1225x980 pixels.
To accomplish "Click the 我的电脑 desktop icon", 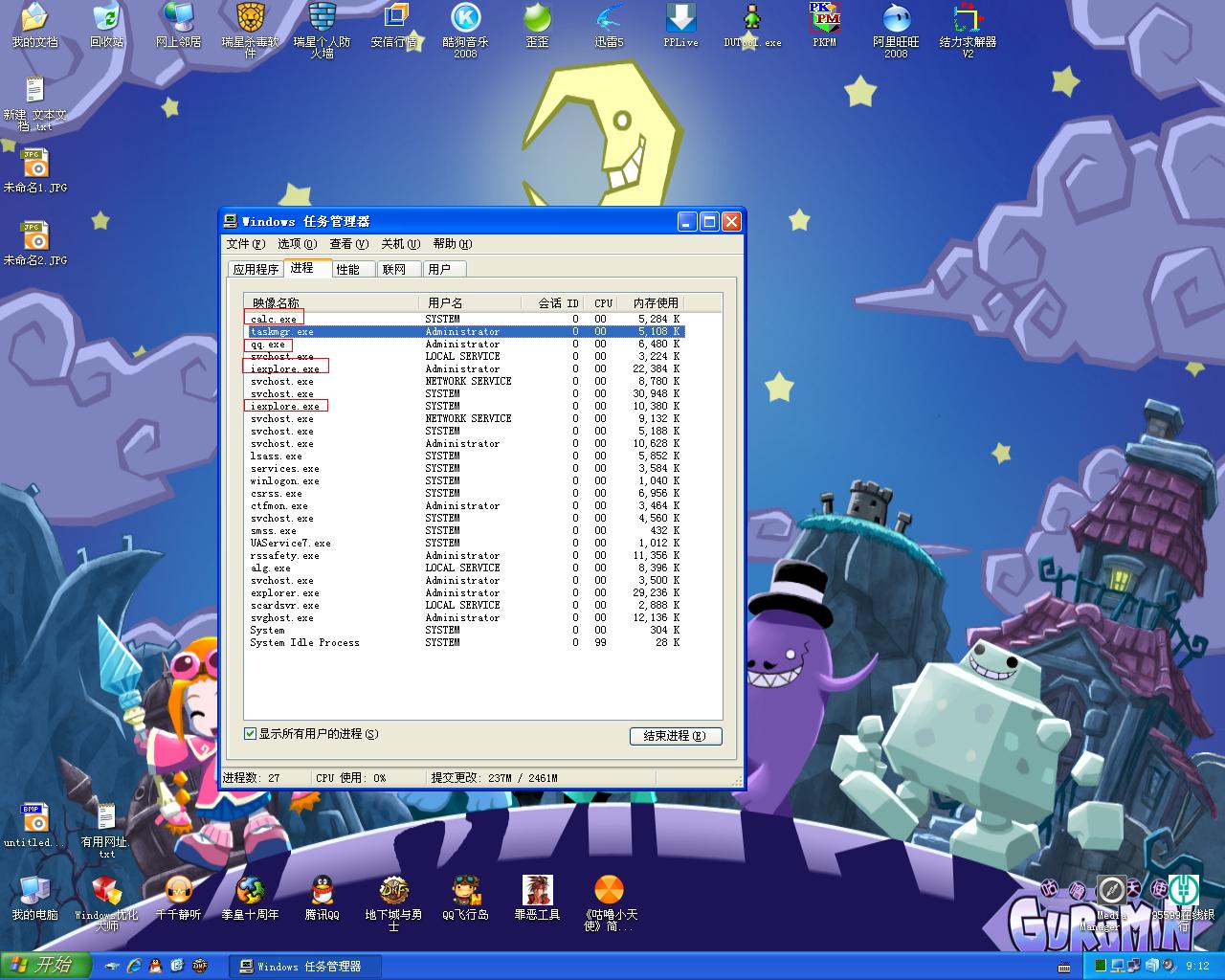I will 34,898.
